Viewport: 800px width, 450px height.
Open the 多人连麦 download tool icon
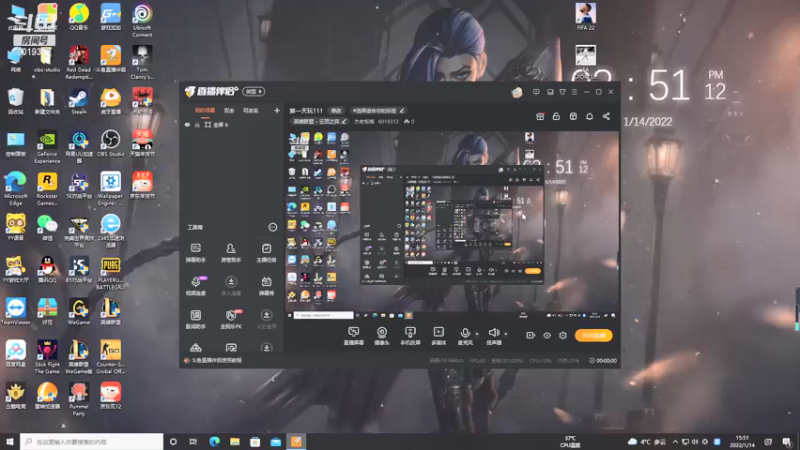[231, 286]
